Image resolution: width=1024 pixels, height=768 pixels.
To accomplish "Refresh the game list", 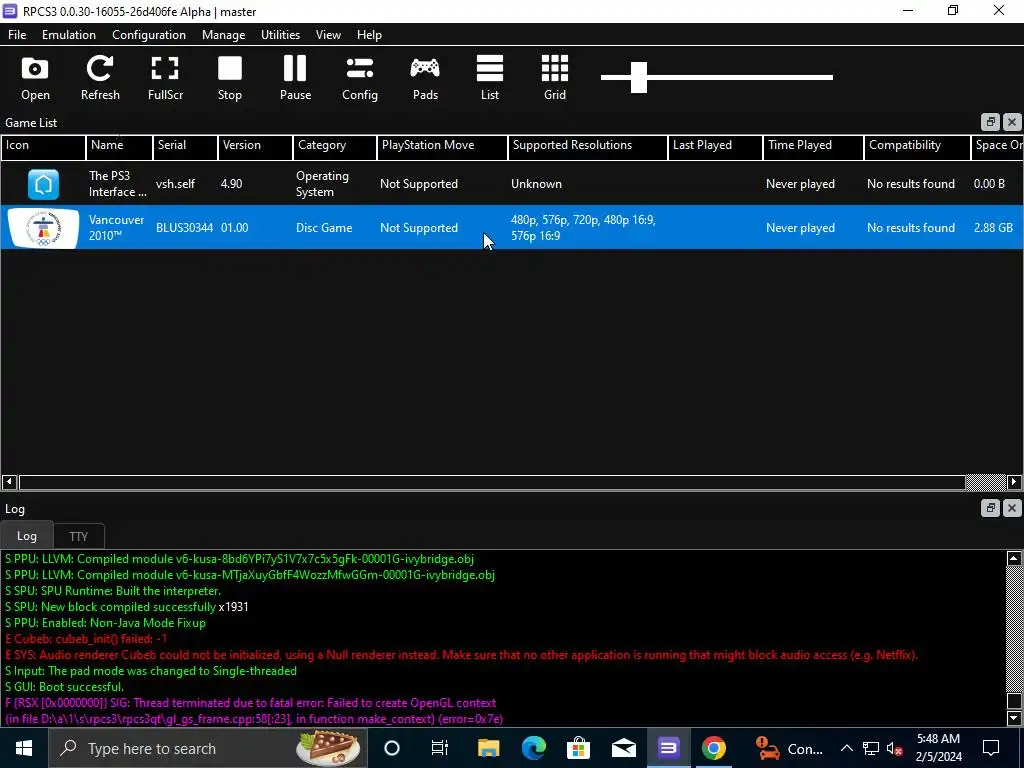I will pos(100,78).
